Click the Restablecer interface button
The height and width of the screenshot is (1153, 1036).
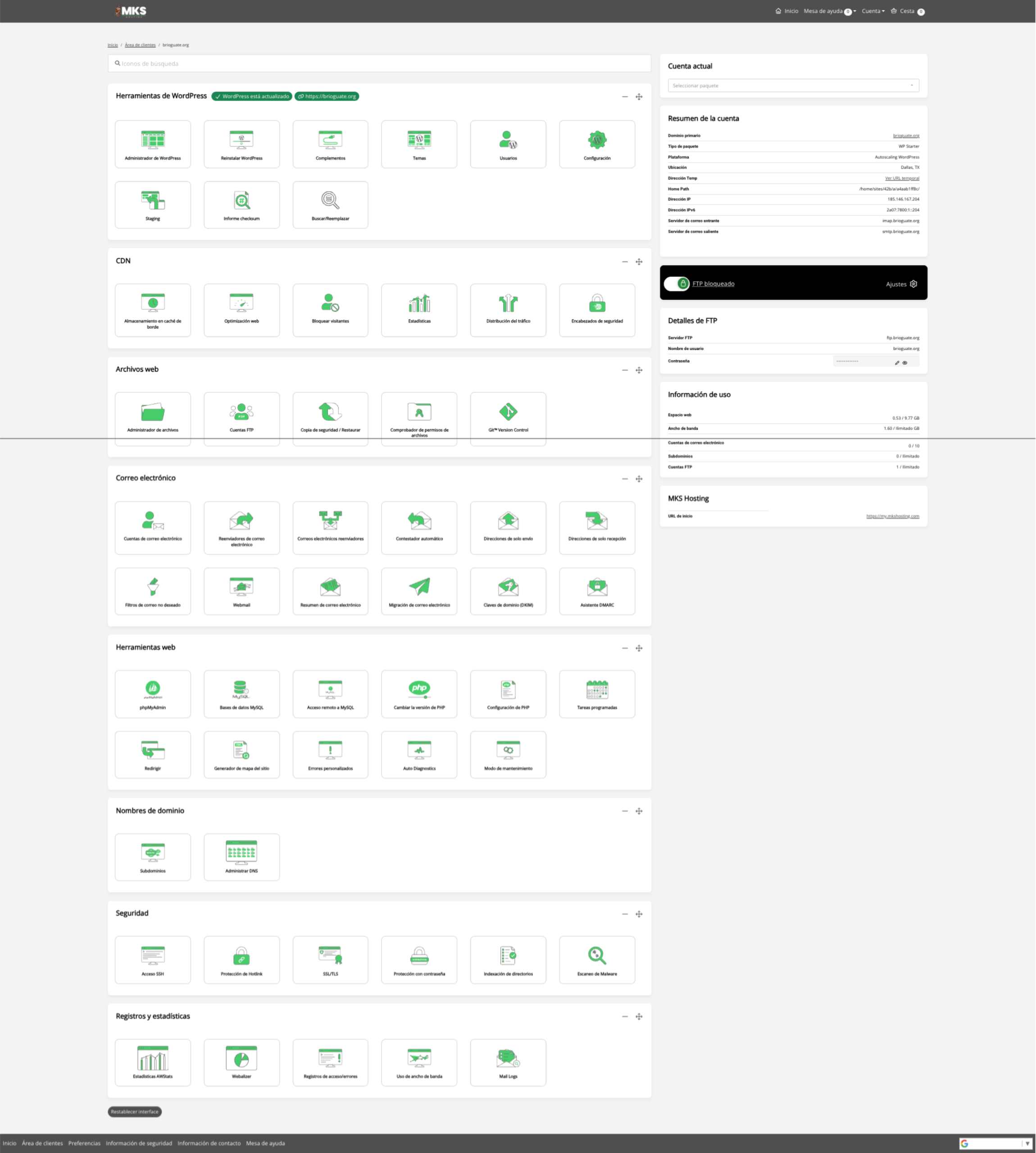(x=135, y=1112)
